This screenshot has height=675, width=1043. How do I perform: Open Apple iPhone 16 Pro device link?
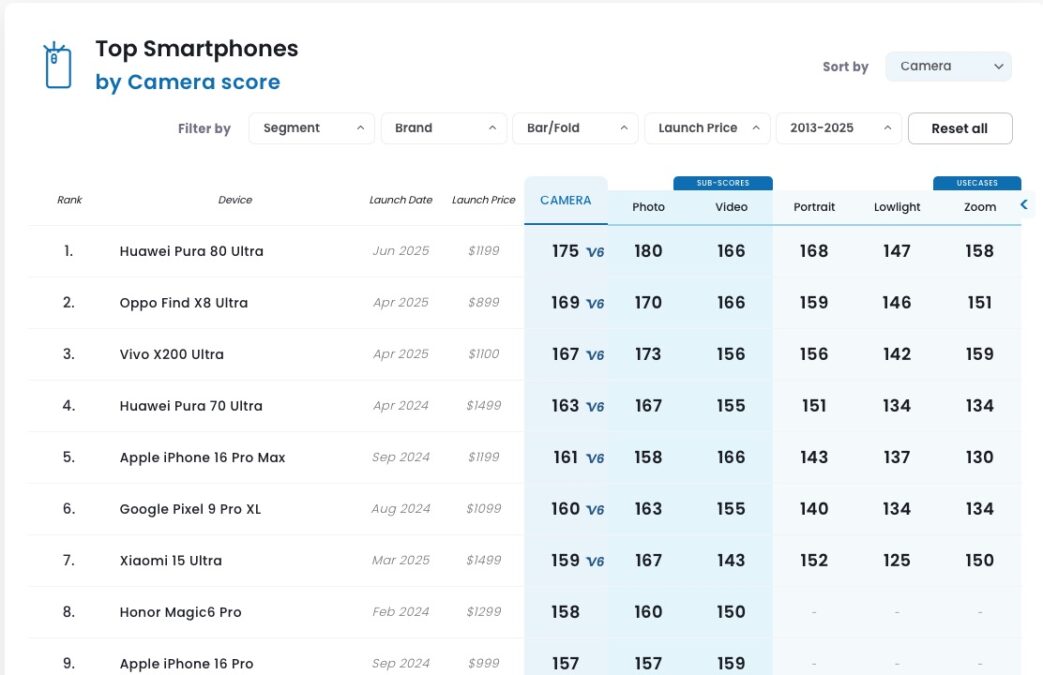point(186,664)
